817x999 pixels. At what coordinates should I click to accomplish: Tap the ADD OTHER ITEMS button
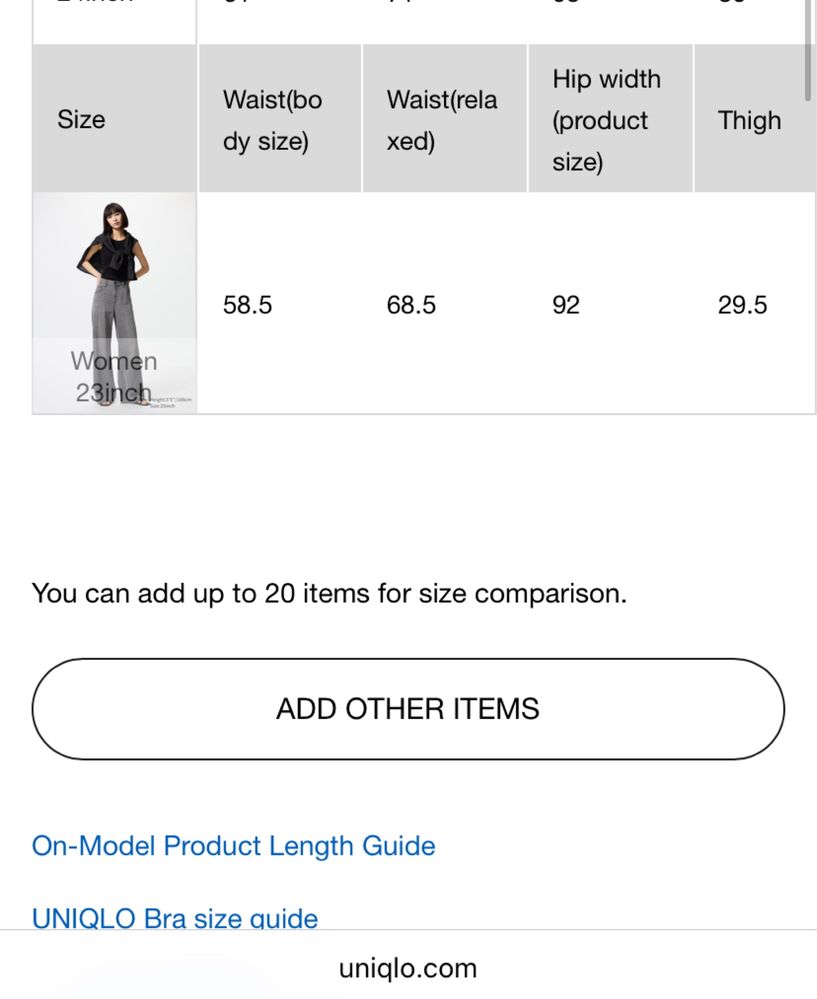pyautogui.click(x=408, y=709)
